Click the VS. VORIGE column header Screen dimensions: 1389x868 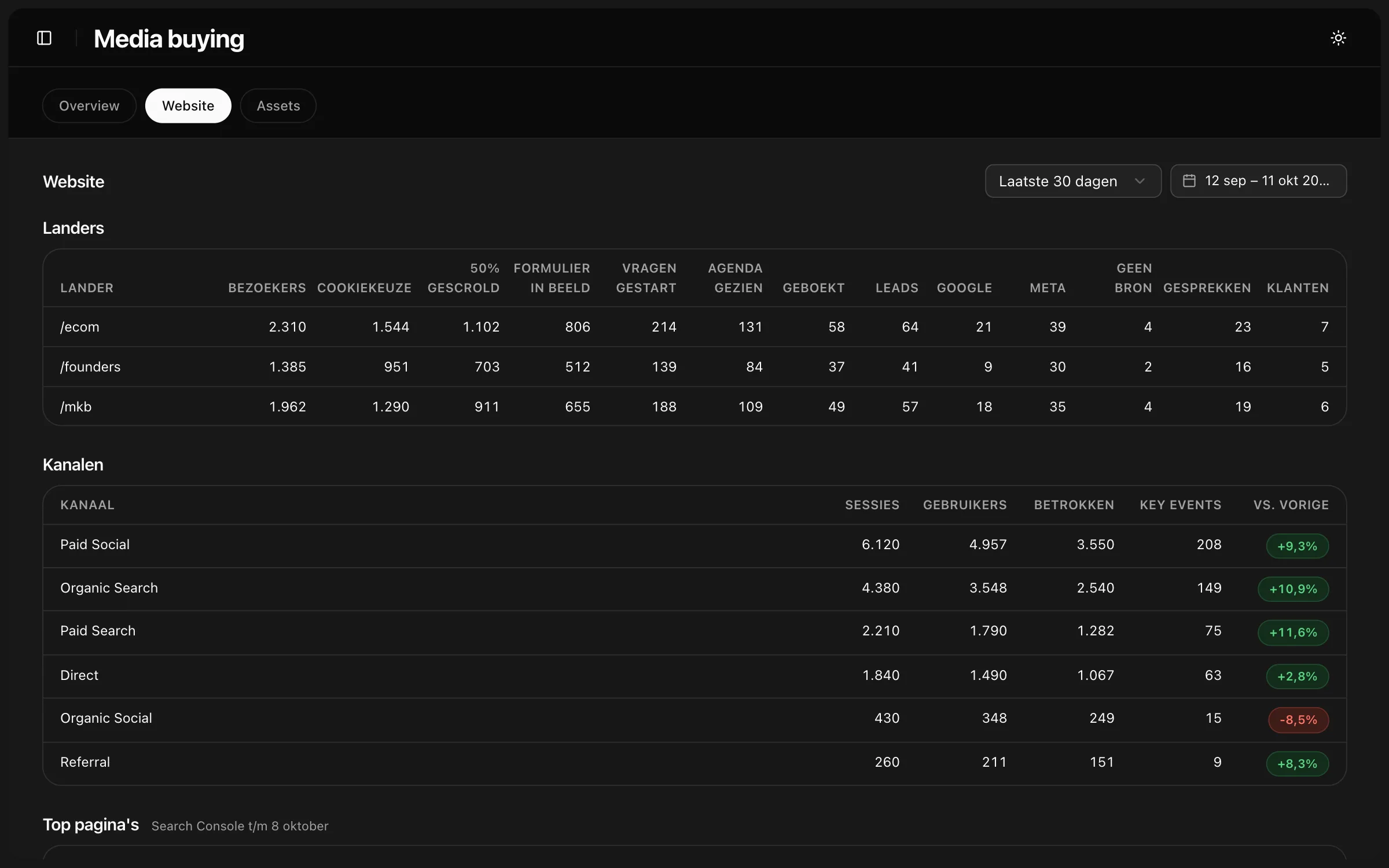tap(1291, 505)
